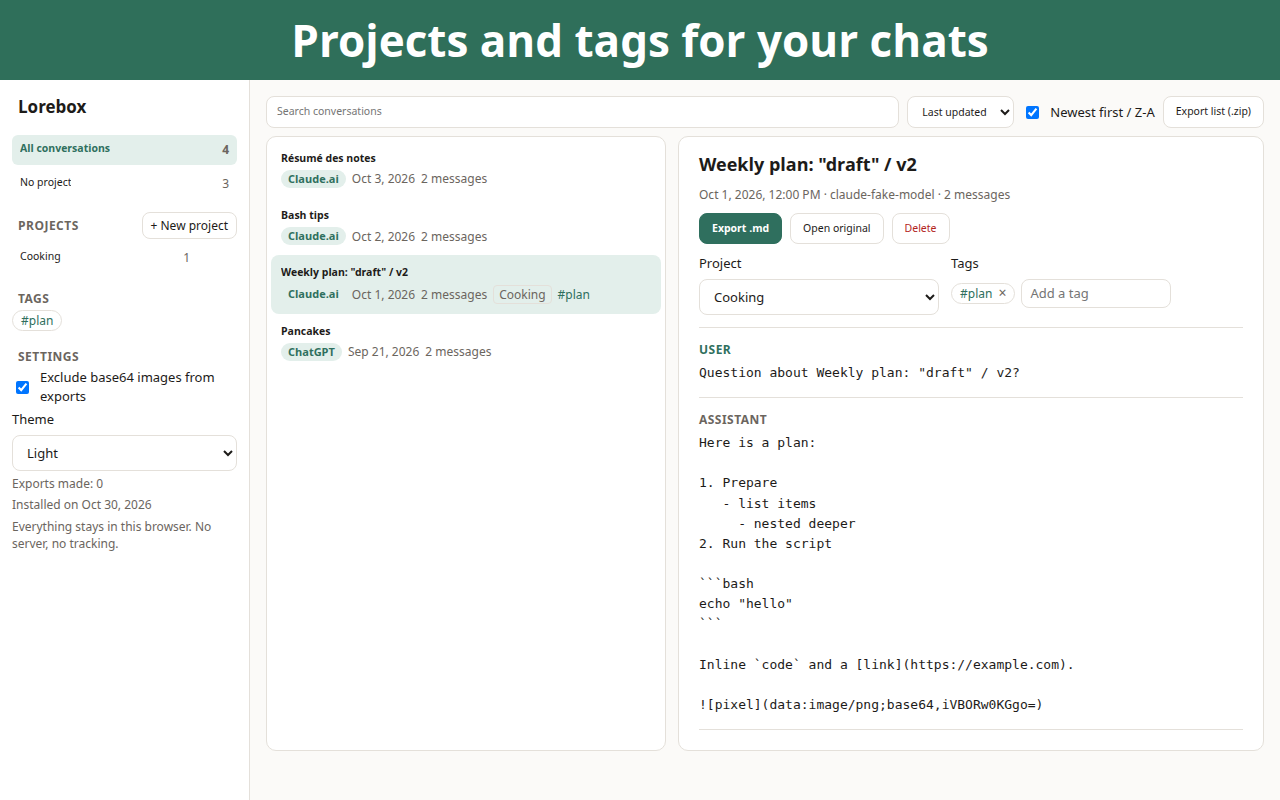Viewport: 1280px width, 800px height.
Task: Click the Open original button
Action: coord(837,228)
